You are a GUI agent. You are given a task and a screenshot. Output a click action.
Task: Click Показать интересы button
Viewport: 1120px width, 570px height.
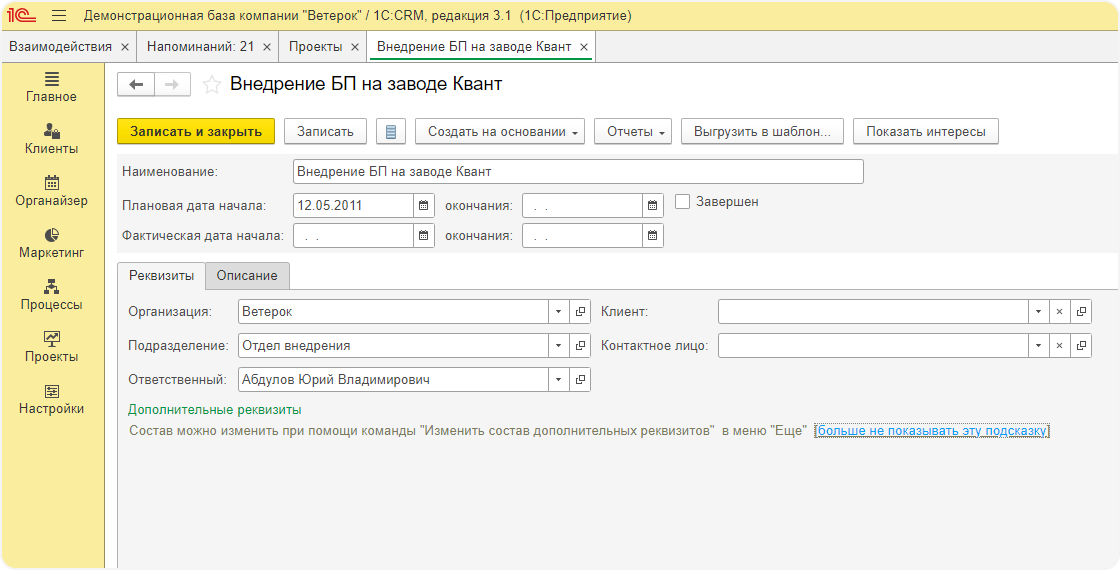click(x=926, y=131)
